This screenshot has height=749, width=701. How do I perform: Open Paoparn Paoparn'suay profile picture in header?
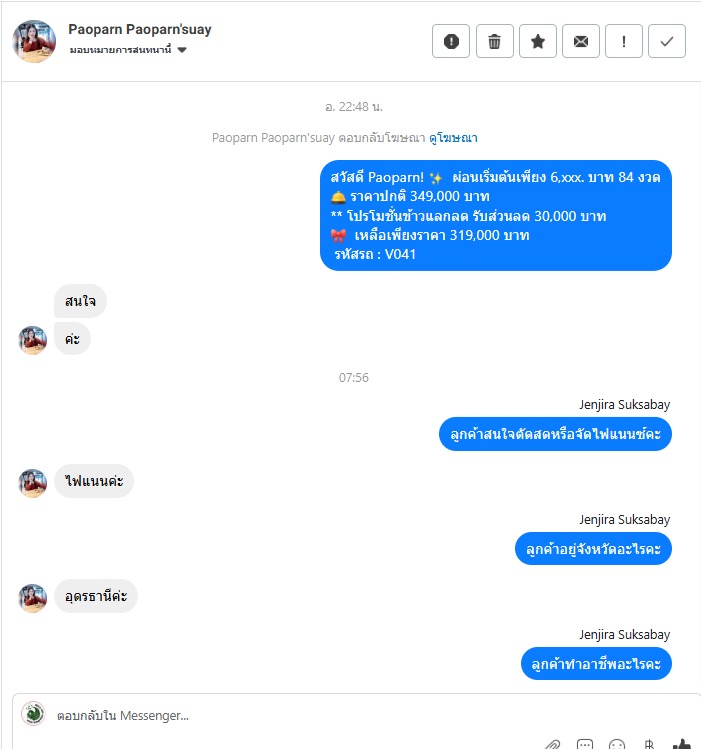tap(34, 41)
